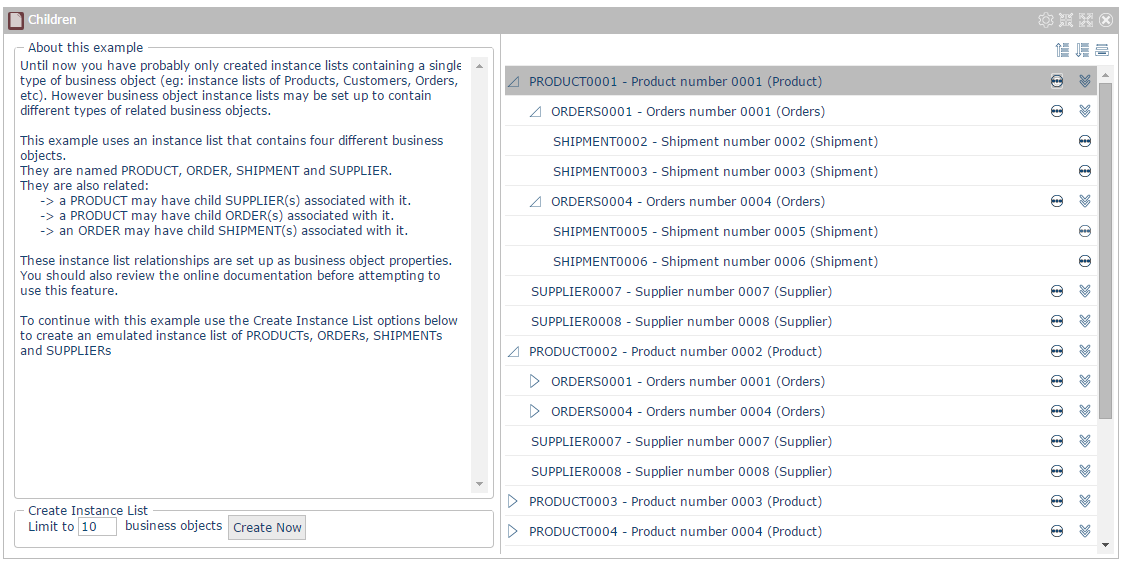
Task: Open more-options circle for first SUPPLIER0008 row
Action: [x=1057, y=322]
